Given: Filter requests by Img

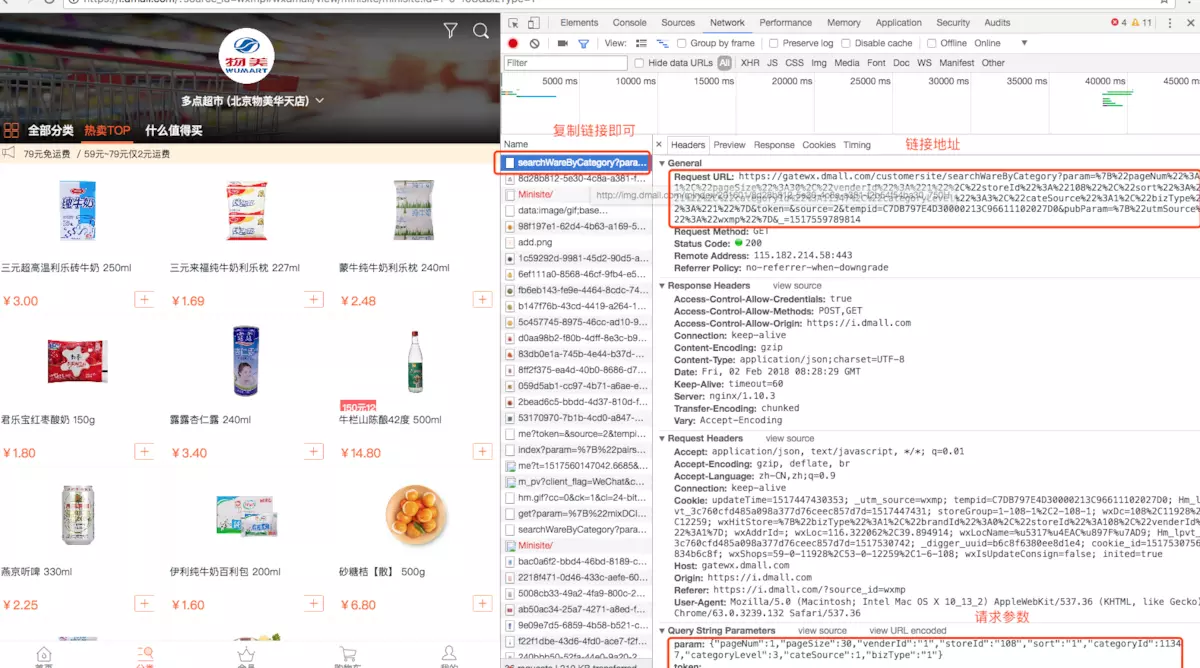Looking at the screenshot, I should 819,62.
